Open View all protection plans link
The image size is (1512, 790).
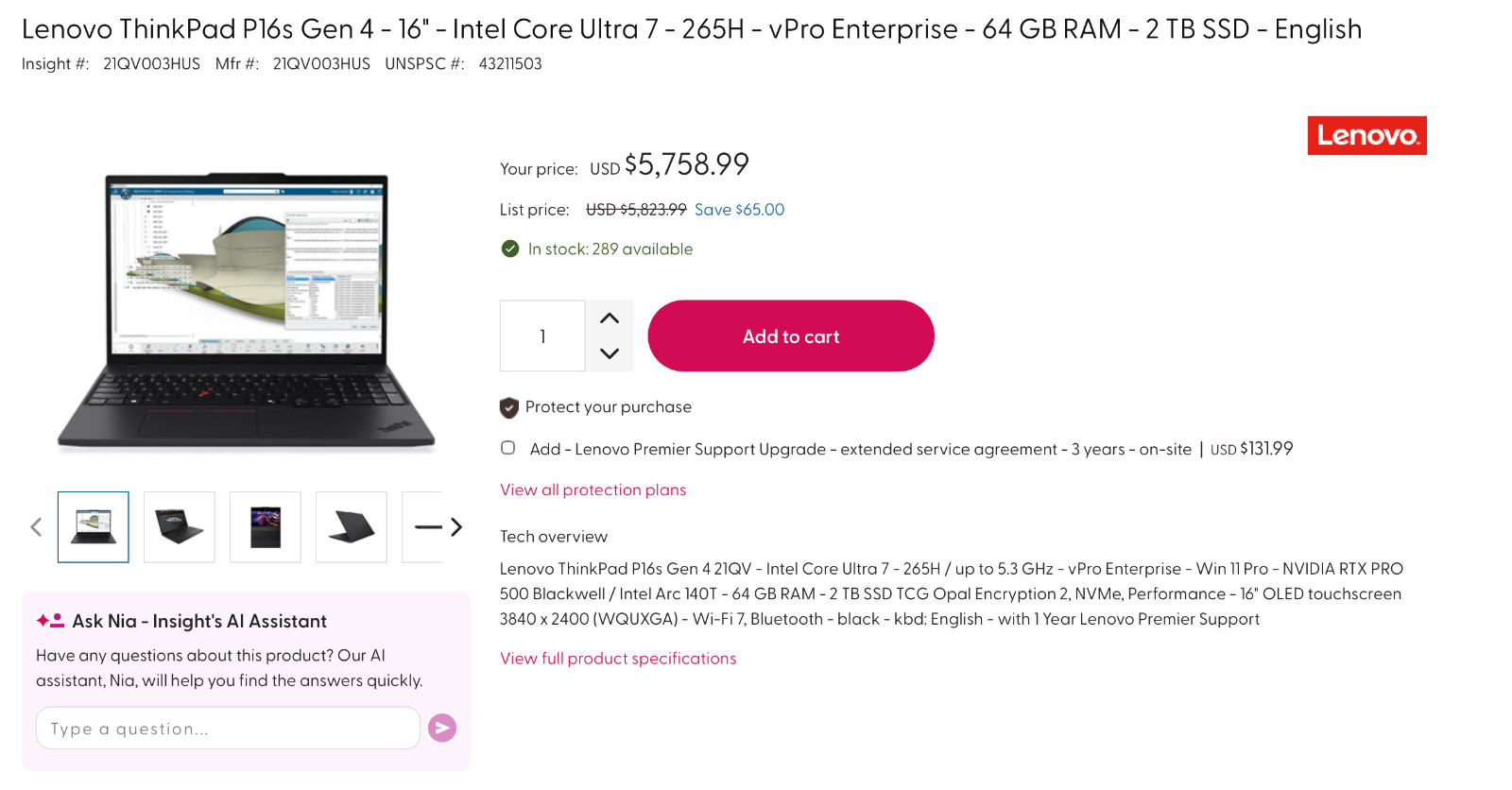pos(593,489)
